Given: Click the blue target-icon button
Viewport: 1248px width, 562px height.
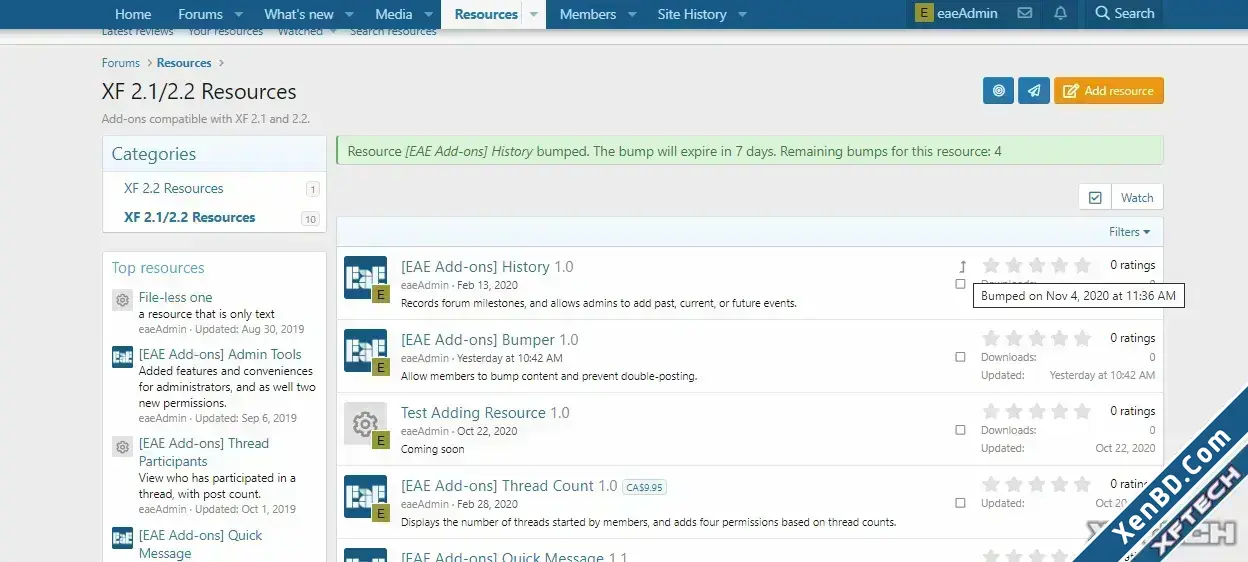Looking at the screenshot, I should (998, 91).
